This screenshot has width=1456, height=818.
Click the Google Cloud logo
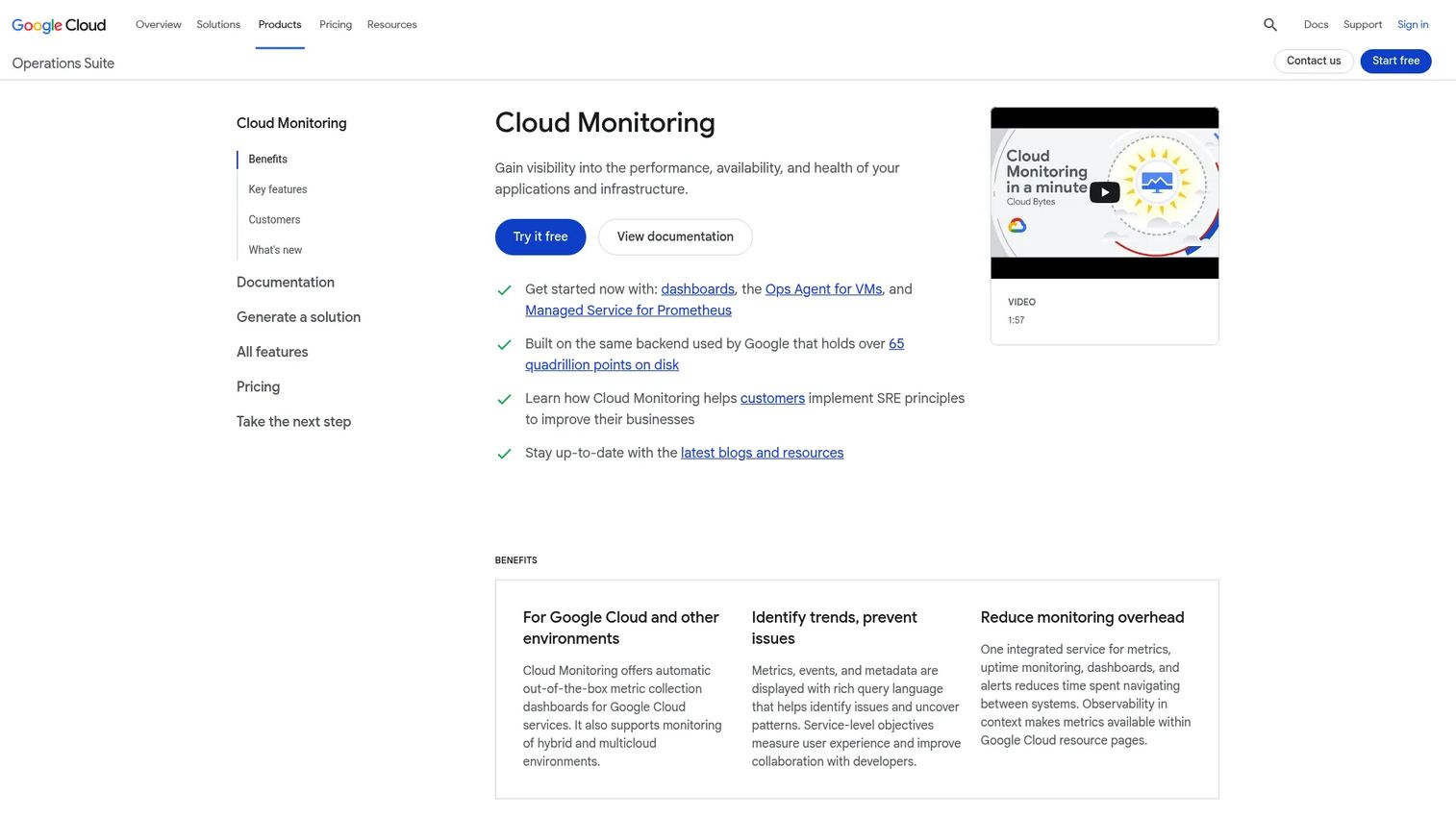pos(59,25)
